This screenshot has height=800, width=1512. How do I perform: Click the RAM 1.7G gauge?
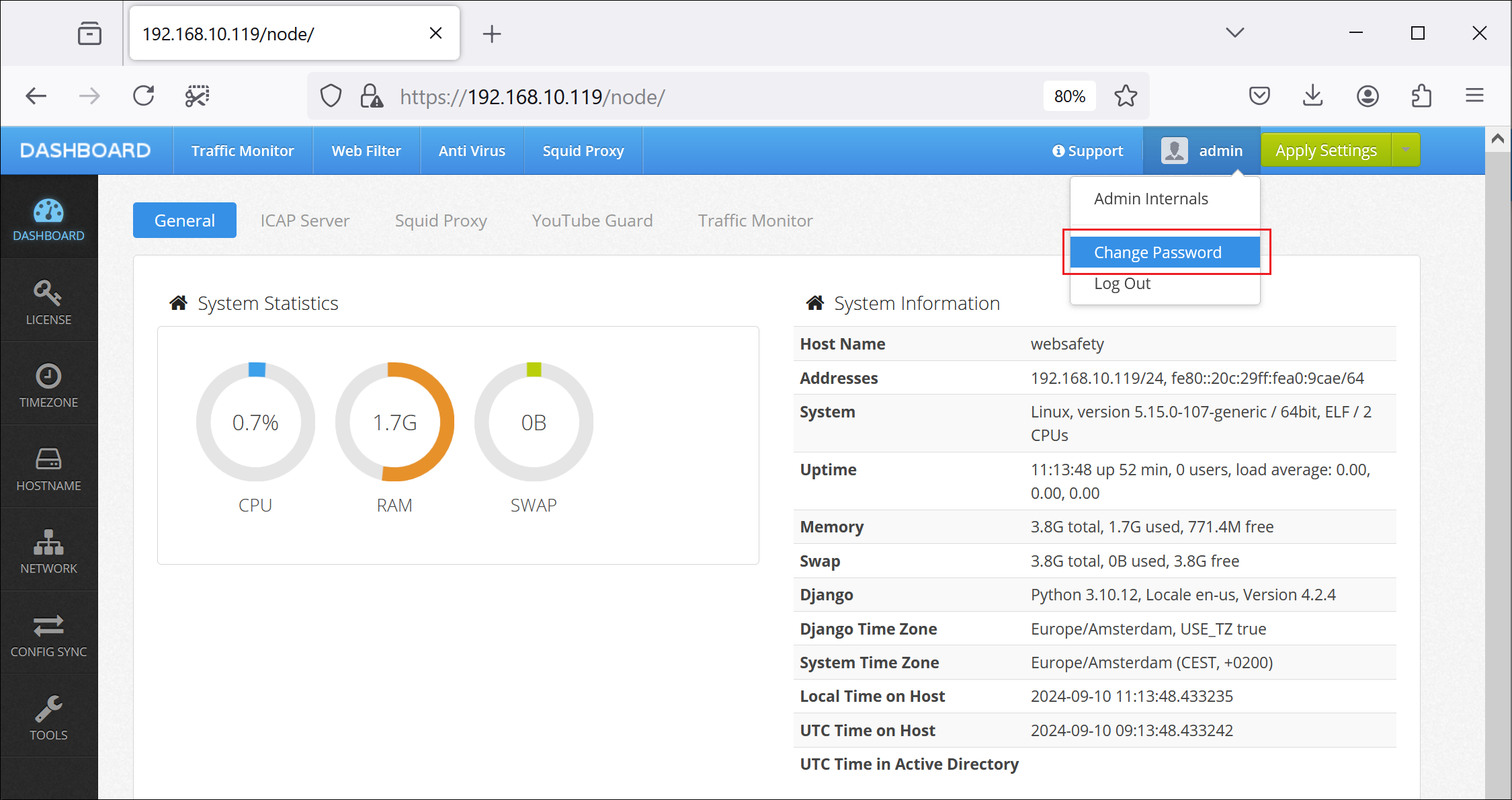[394, 422]
